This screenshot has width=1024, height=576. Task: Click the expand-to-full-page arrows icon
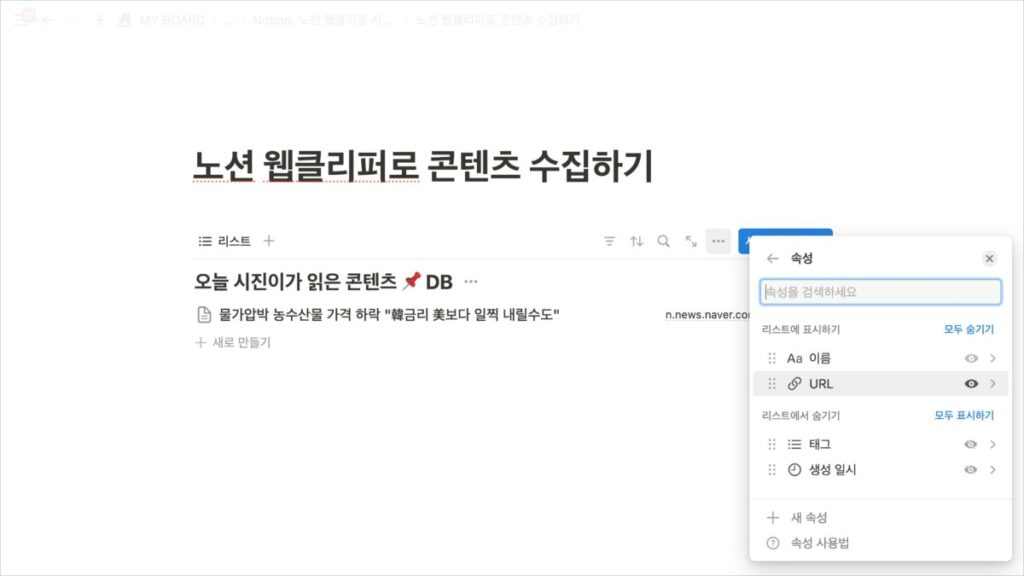pos(690,241)
